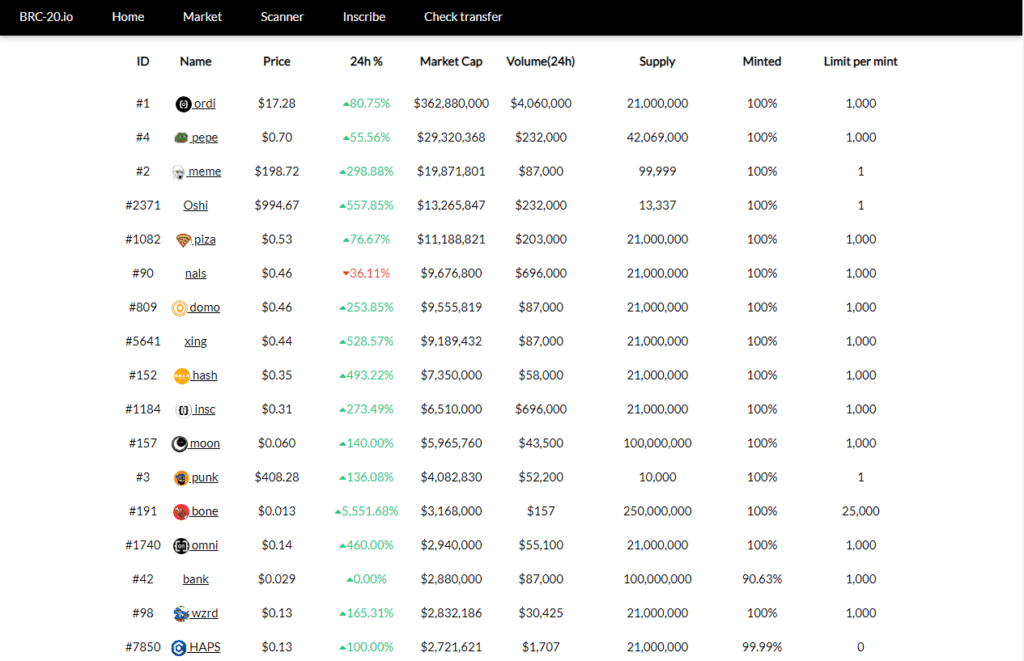Click the moon crescent token icon
This screenshot has width=1024, height=661.
[x=180, y=443]
